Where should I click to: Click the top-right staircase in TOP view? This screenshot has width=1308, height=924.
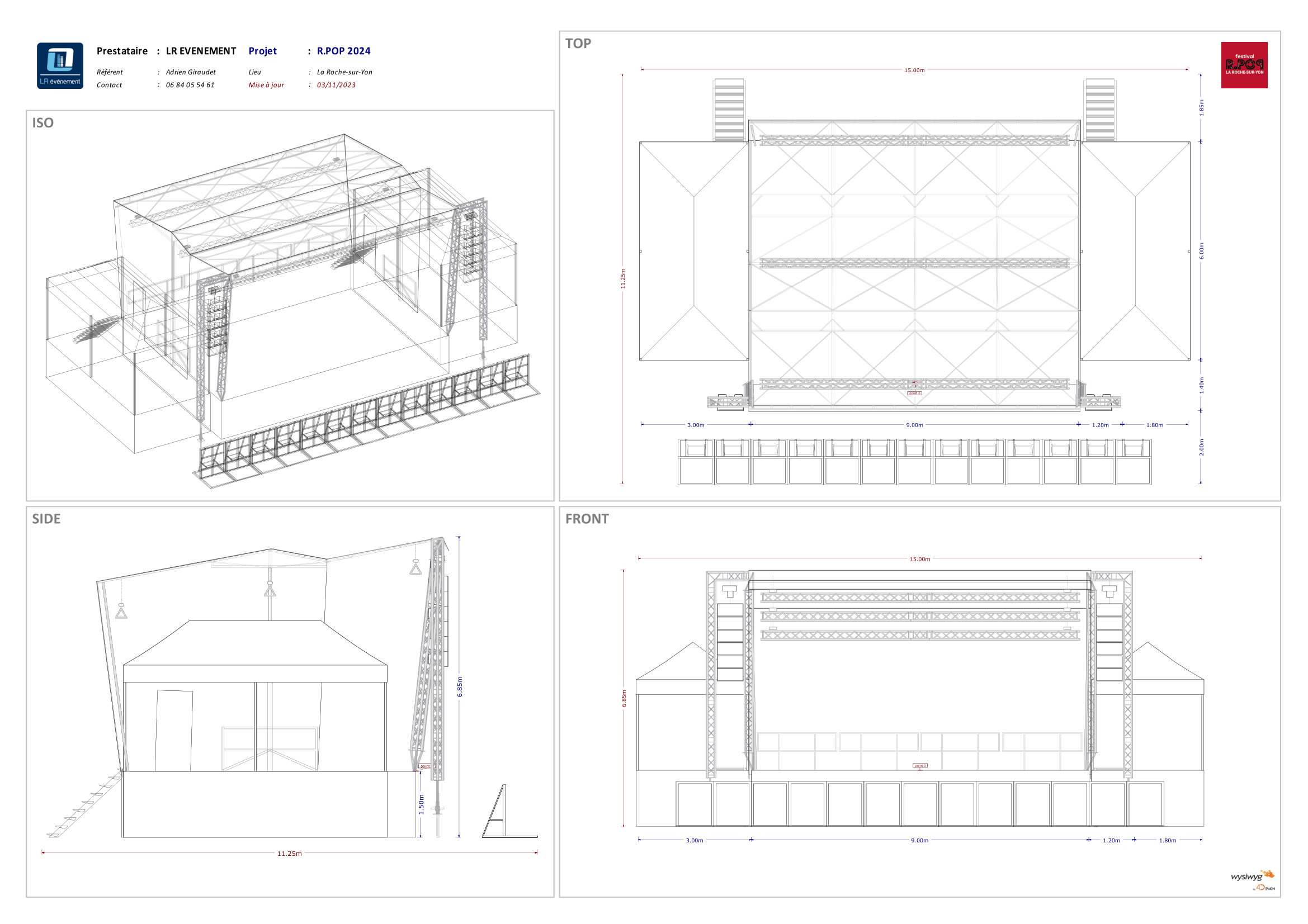1099,110
